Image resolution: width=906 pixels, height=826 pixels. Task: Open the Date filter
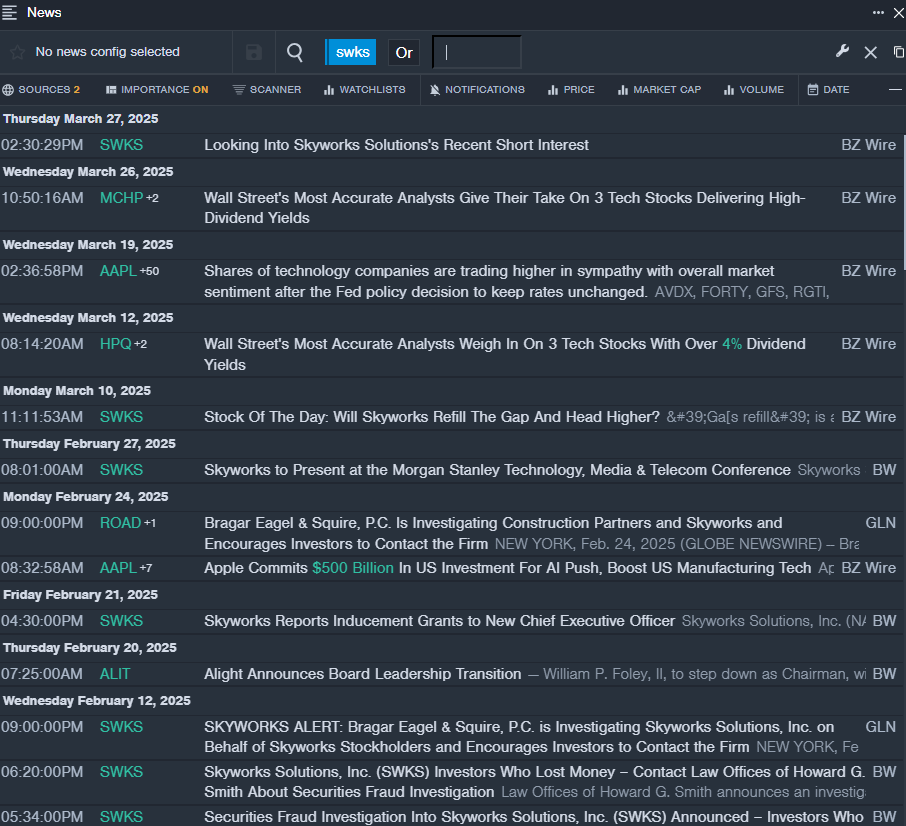[x=828, y=90]
